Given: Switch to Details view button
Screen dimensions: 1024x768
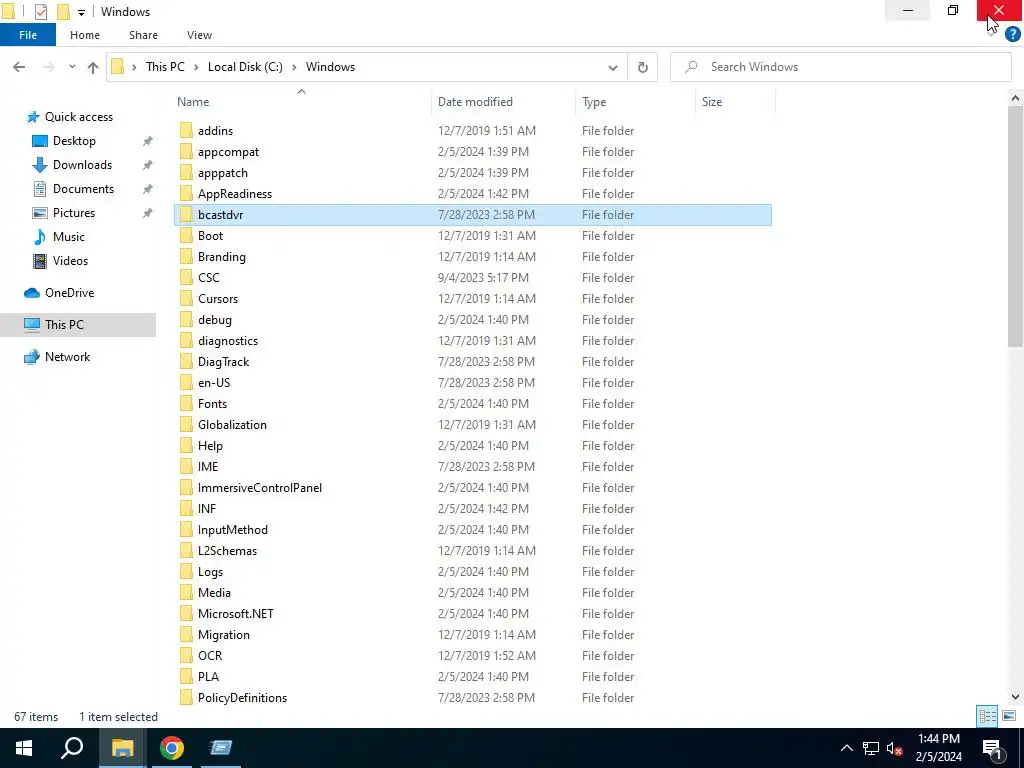Looking at the screenshot, I should pos(987,716).
